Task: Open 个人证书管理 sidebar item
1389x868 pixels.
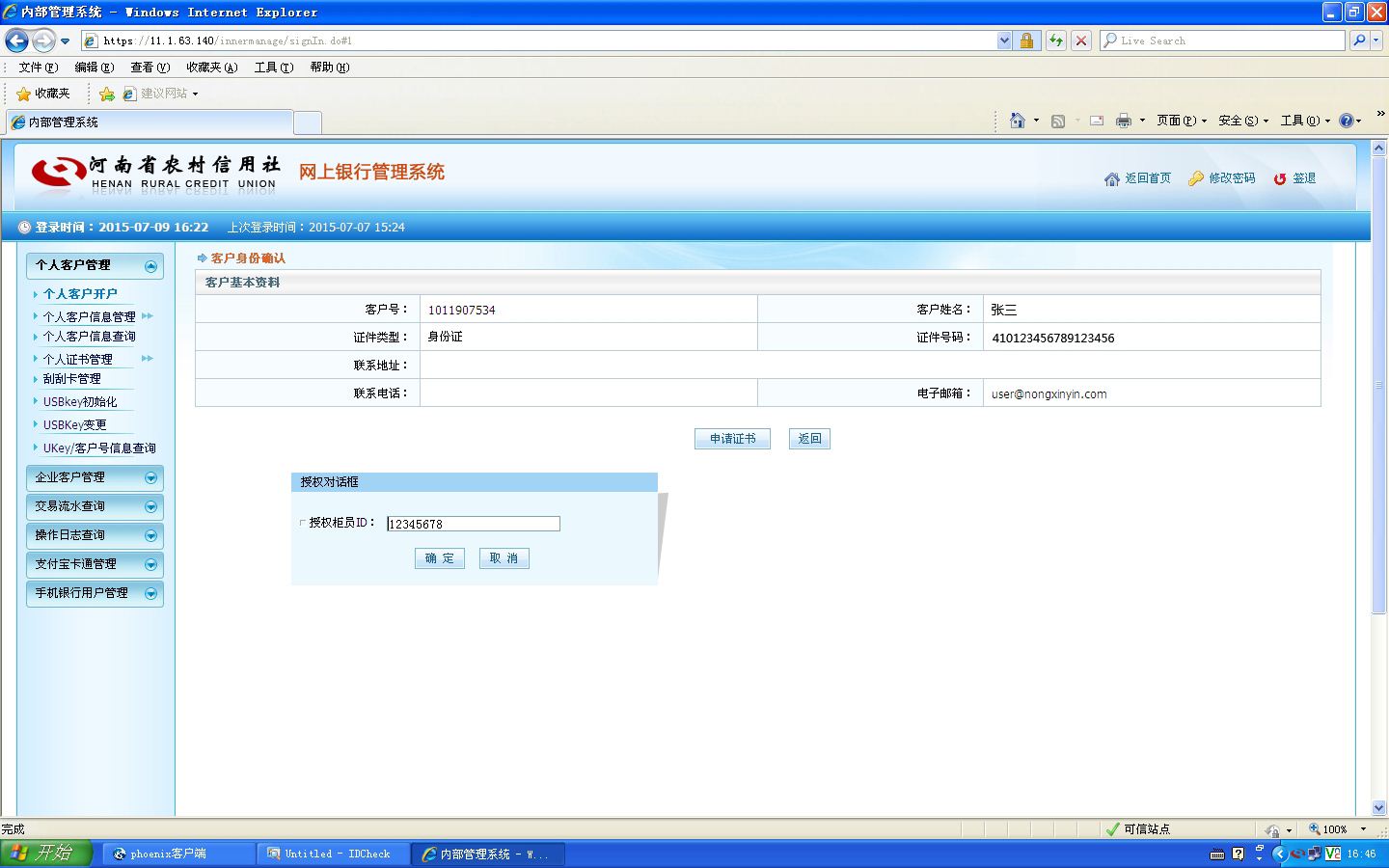Action: [x=77, y=359]
